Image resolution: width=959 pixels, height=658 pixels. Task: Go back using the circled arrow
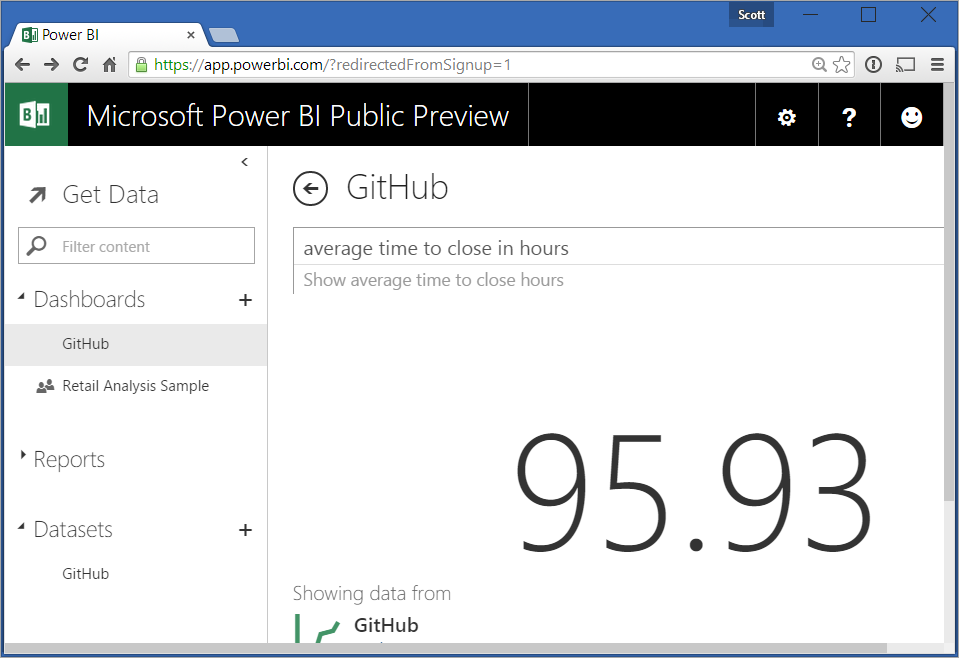pos(310,188)
